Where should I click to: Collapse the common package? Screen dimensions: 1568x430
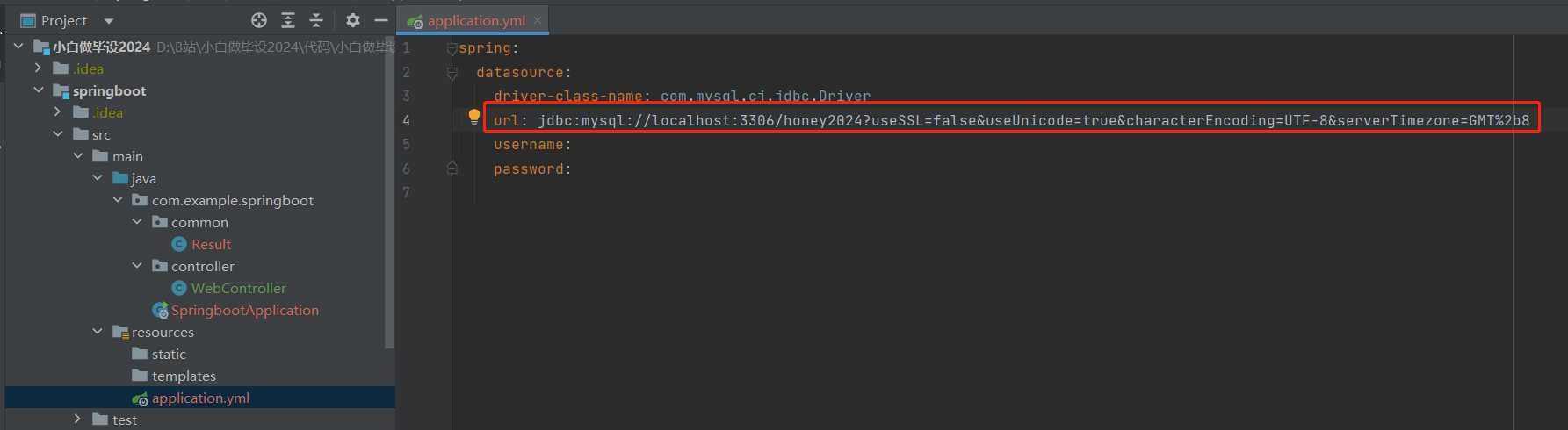click(x=137, y=221)
